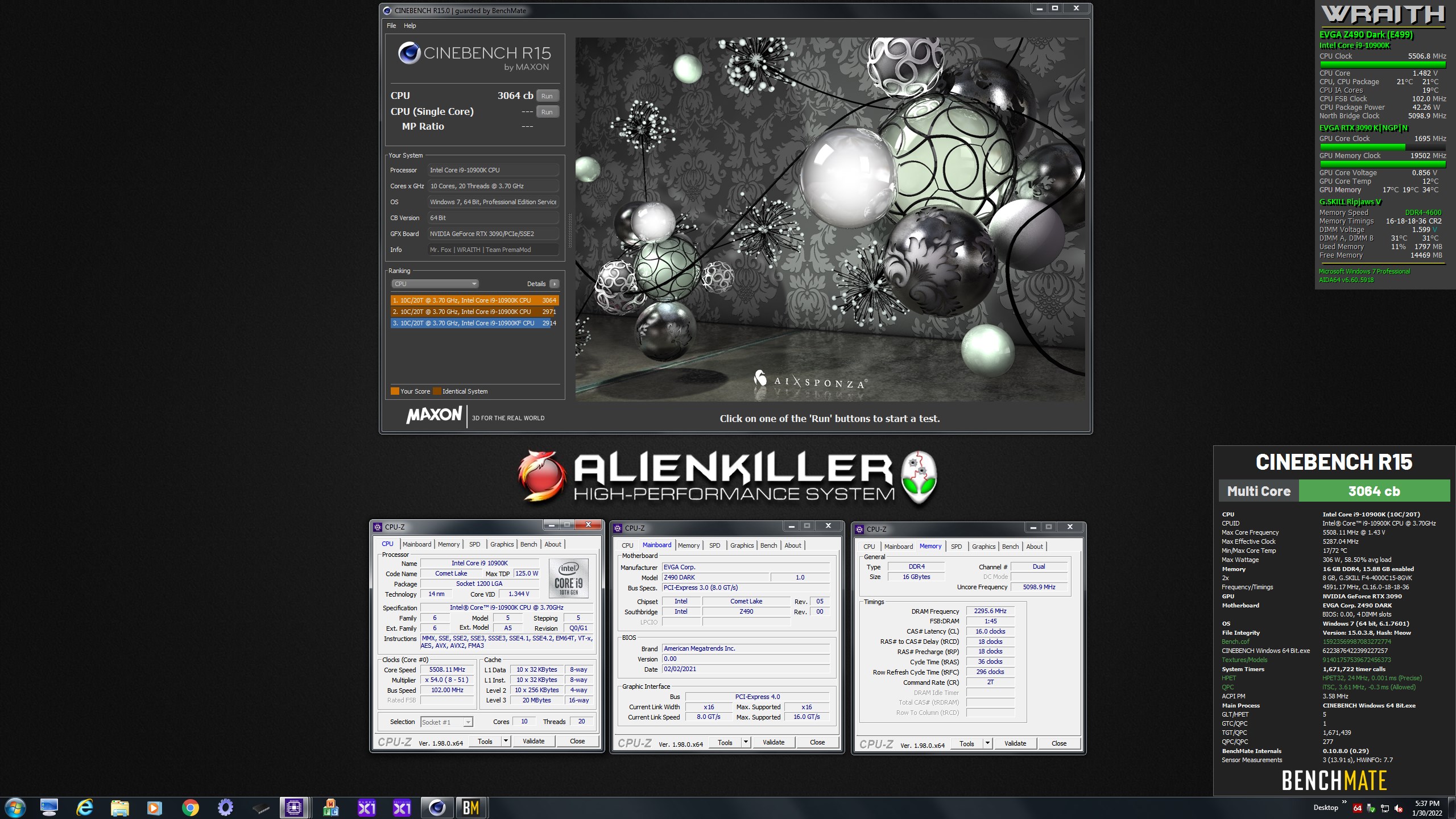
Task: Open the Socket #1 selection dropdown
Action: click(446, 722)
